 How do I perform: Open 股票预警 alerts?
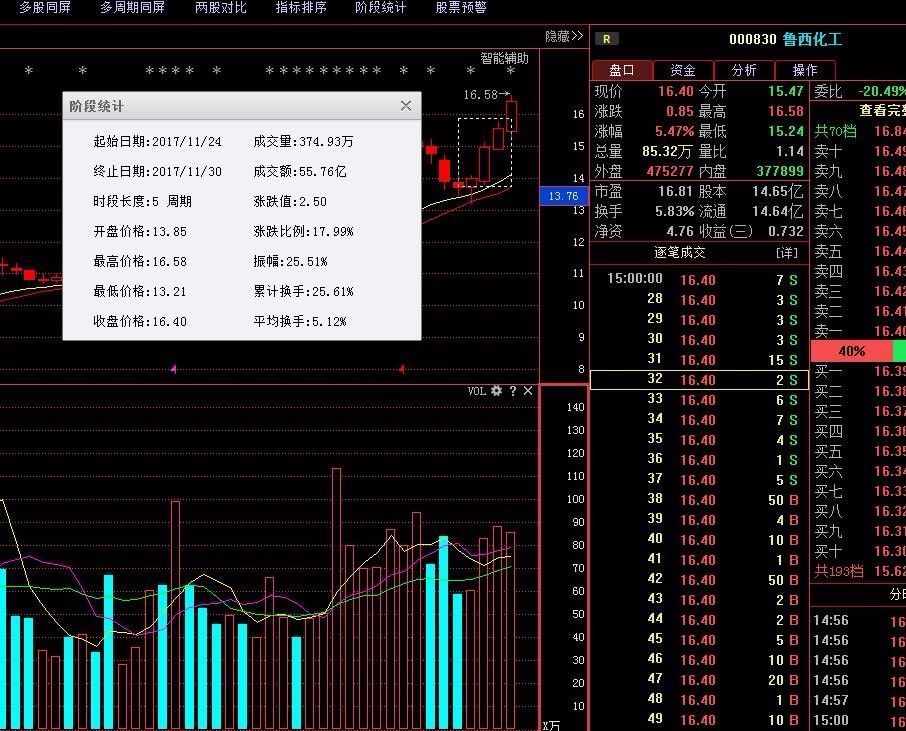click(461, 8)
